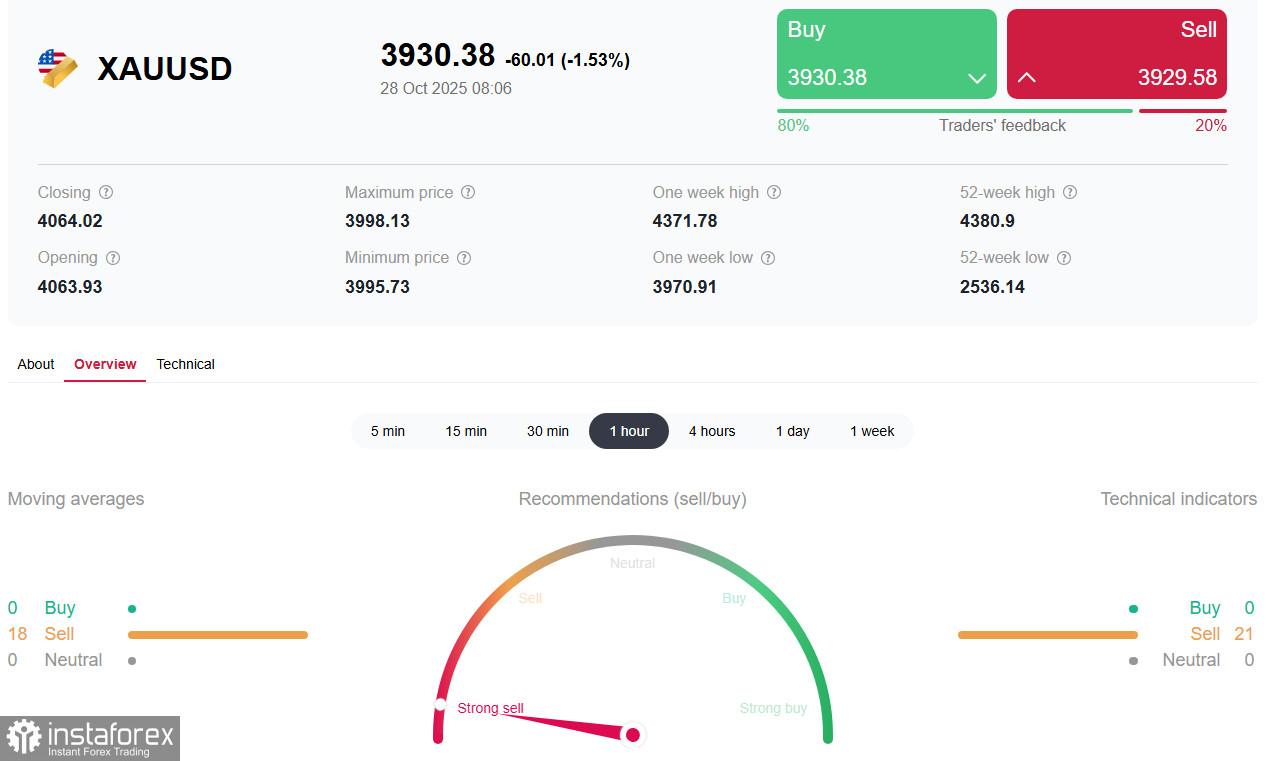Open the About tab
Viewport: 1266px width, 761px height.
35,364
